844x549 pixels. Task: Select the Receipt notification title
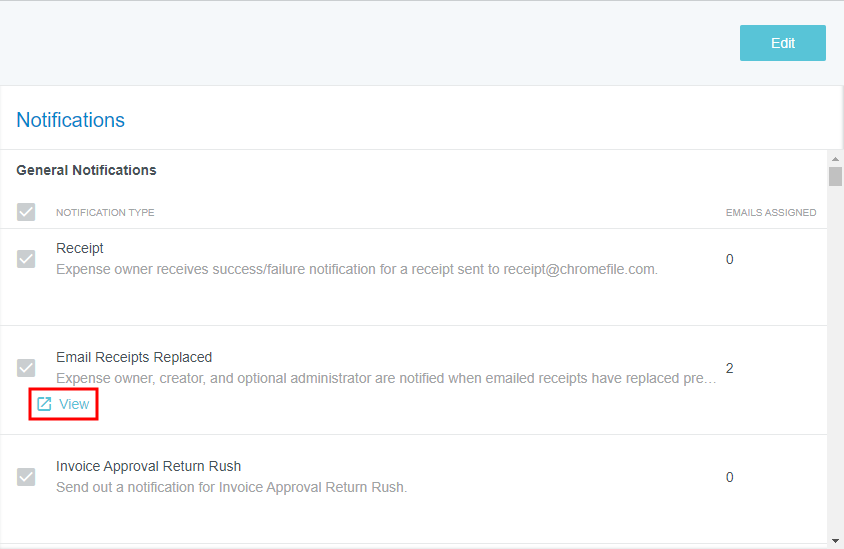[x=80, y=248]
